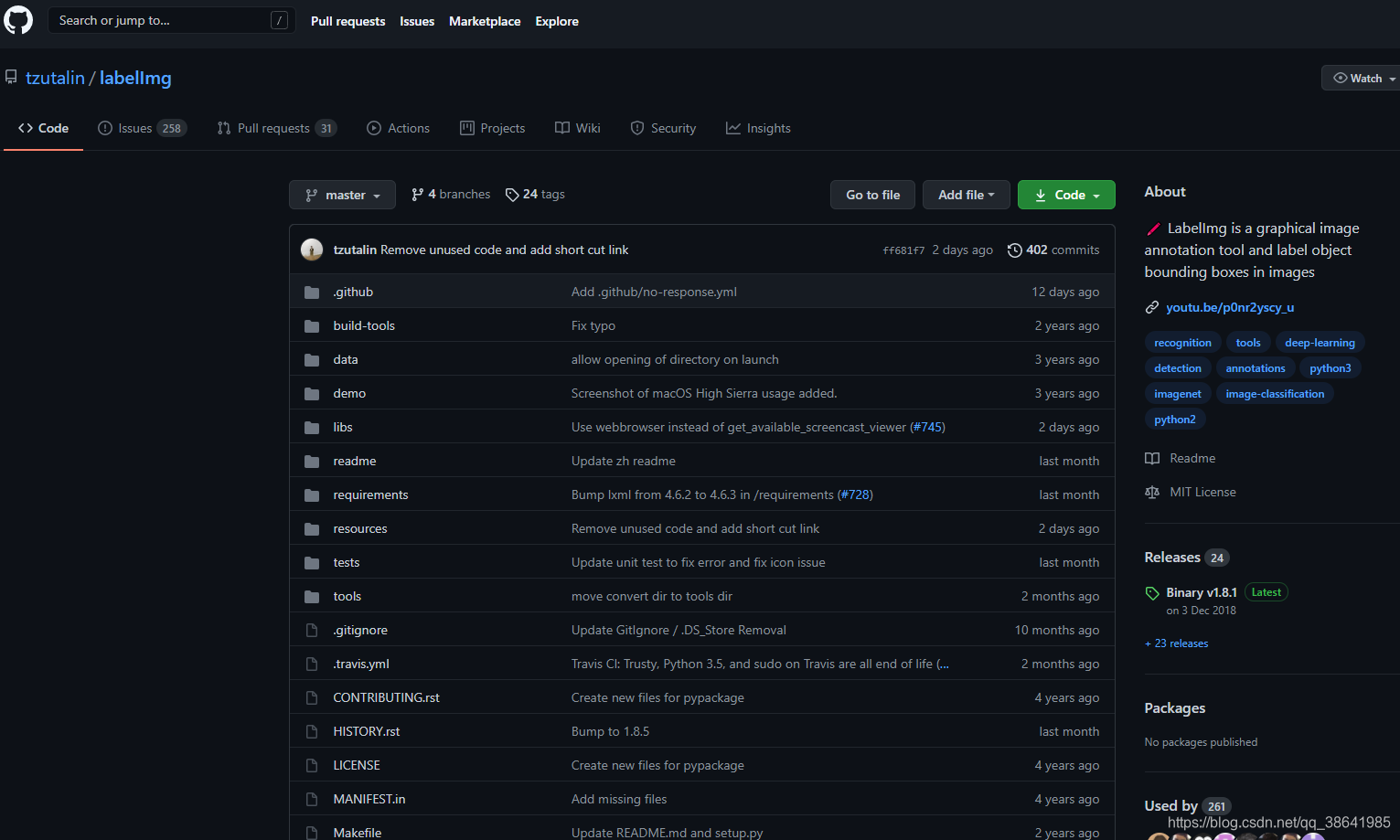Click the file icon for MANIFEST.in

(x=312, y=800)
